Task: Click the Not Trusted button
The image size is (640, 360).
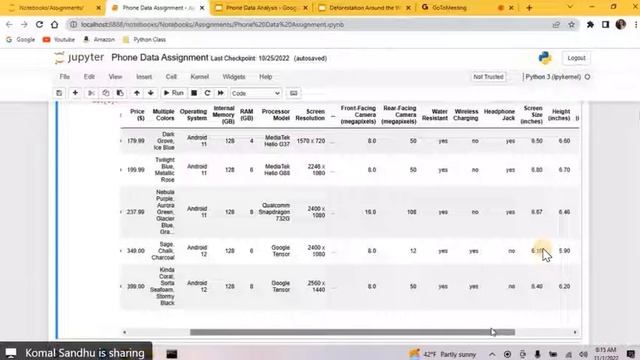Action: coord(488,77)
